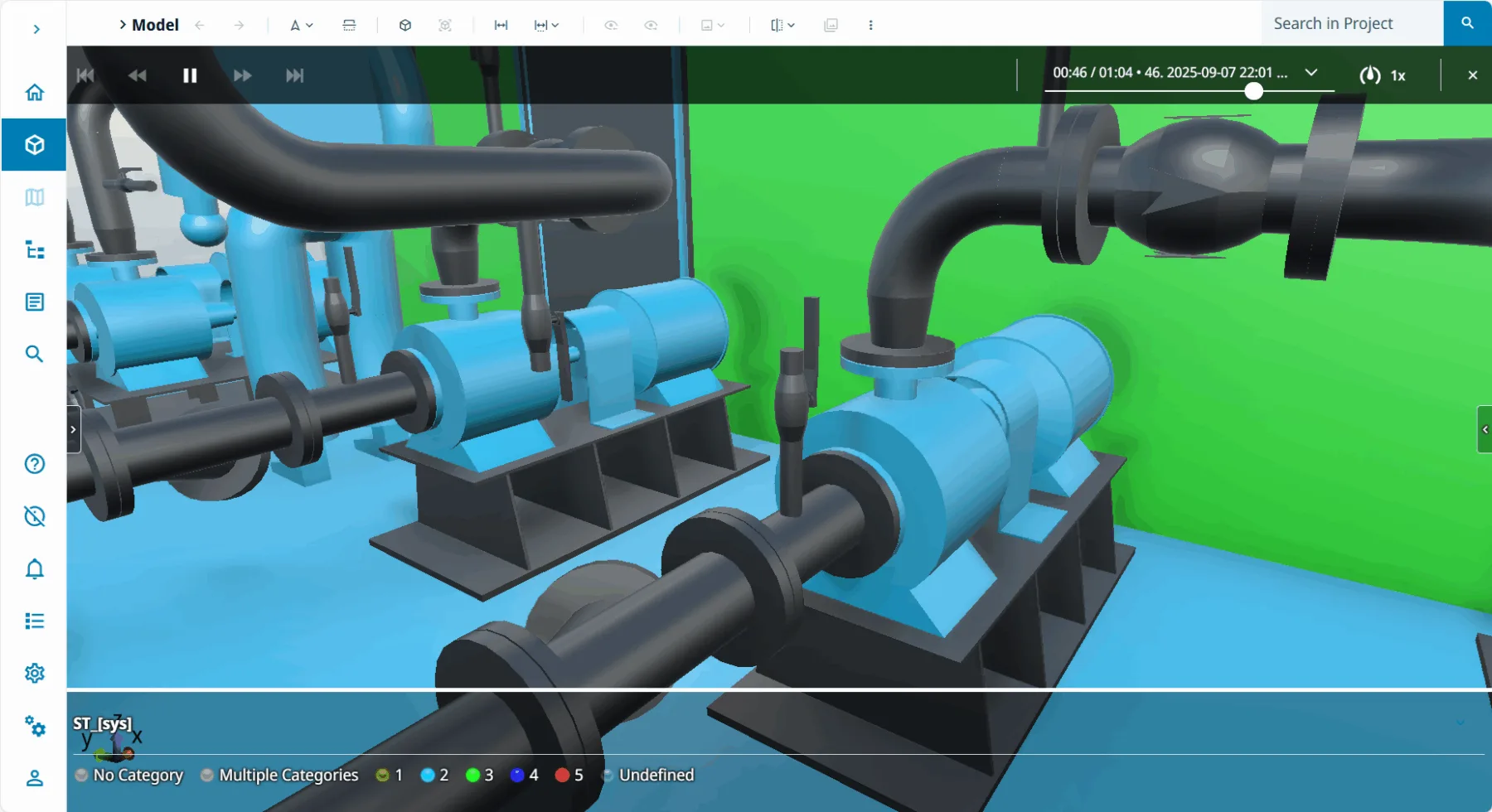Click the Search in Project button
The image size is (1492, 812).
click(1467, 23)
